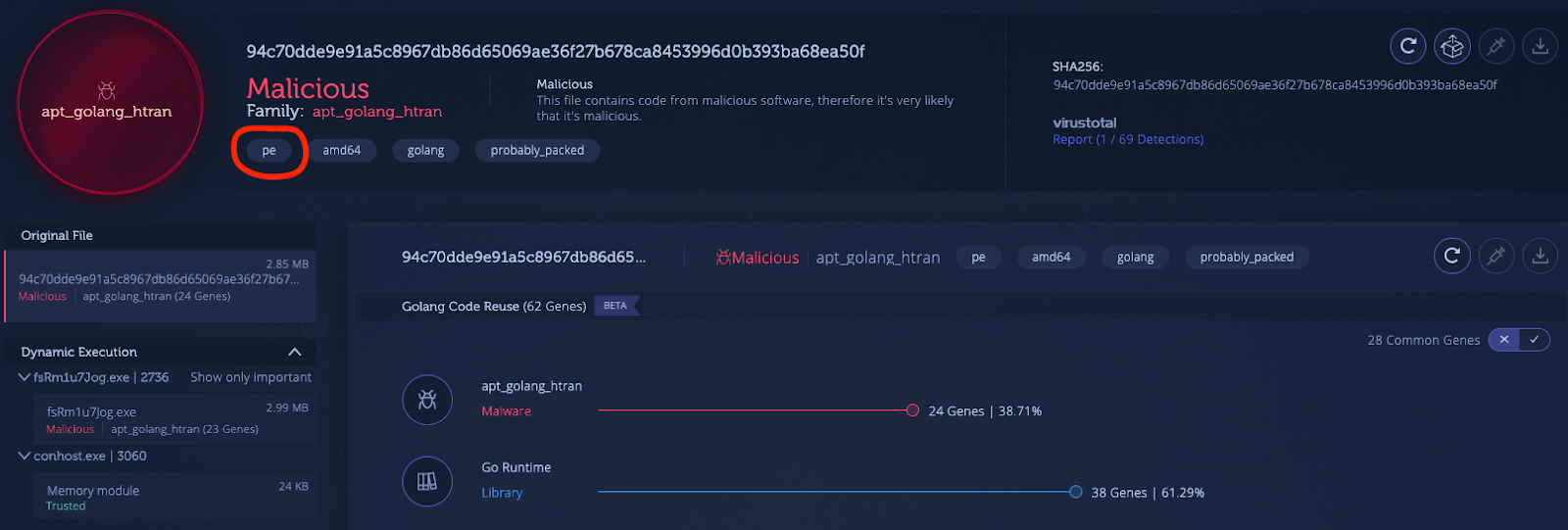The width and height of the screenshot is (1568, 530).
Task: Click the Malware label under apt_golang_htran
Action: pos(506,411)
